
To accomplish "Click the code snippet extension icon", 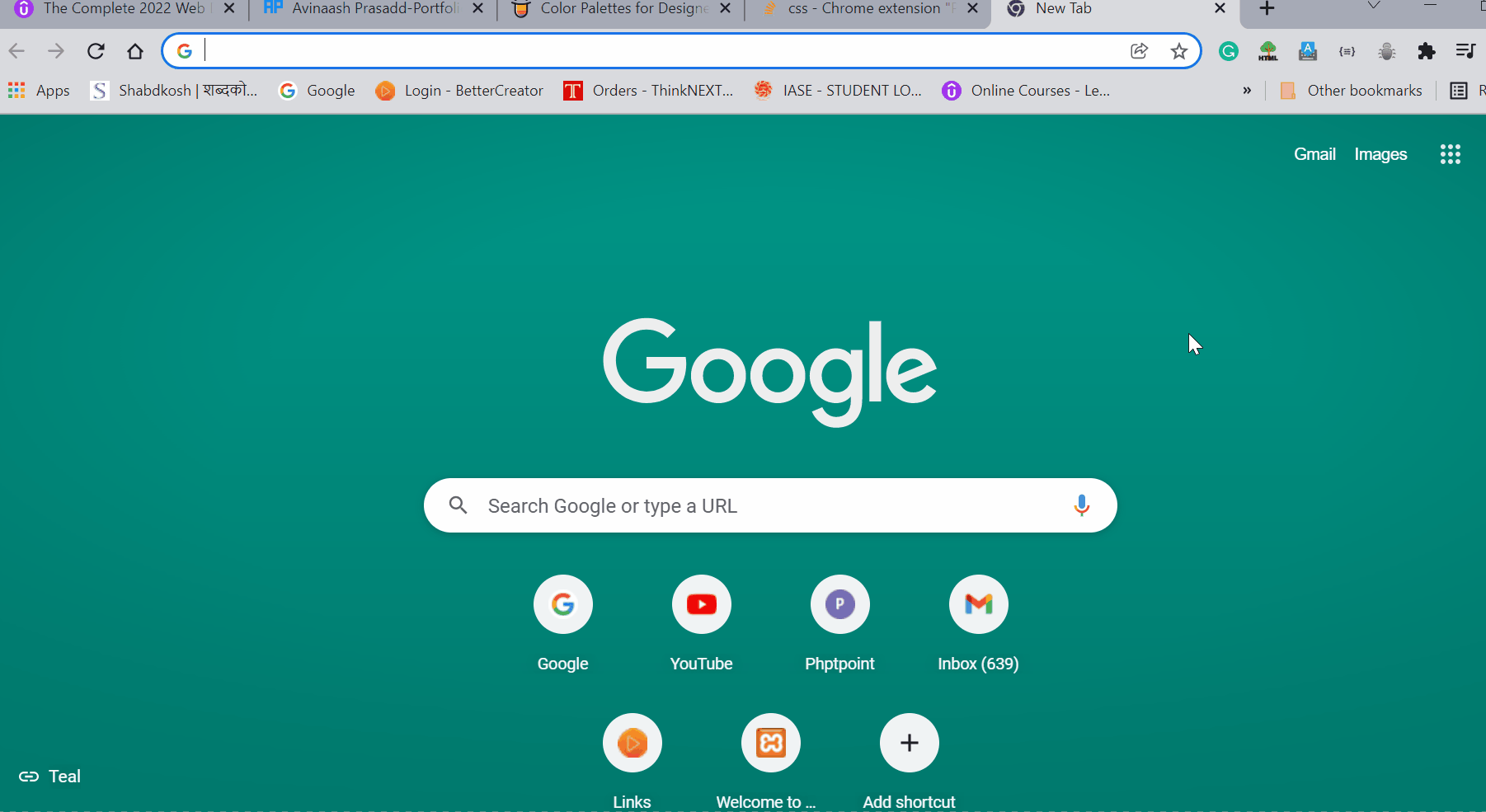I will (x=1347, y=50).
